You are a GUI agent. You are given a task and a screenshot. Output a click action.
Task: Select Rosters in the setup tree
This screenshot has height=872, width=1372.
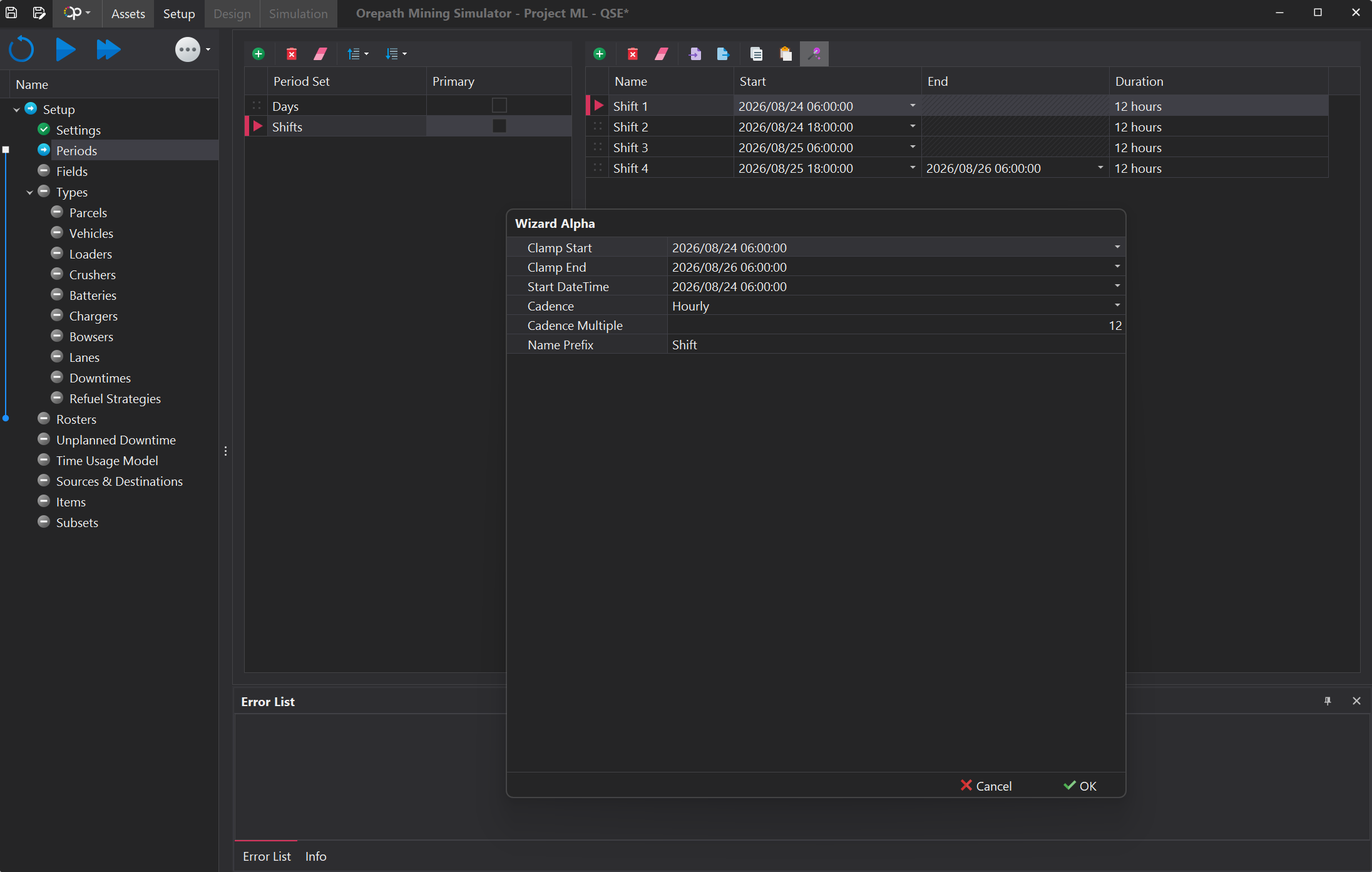pos(76,419)
